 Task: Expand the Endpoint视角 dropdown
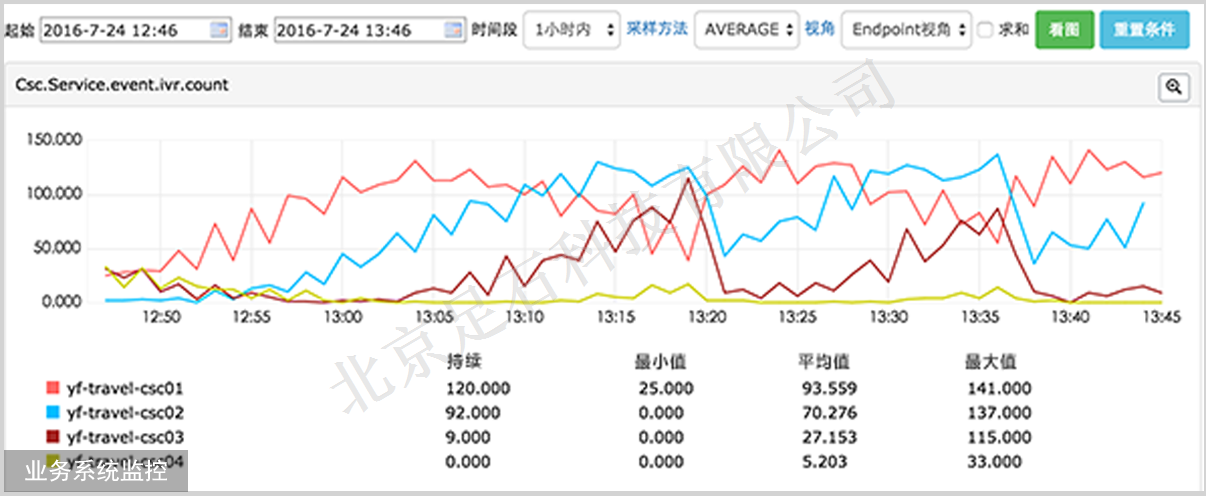point(906,30)
